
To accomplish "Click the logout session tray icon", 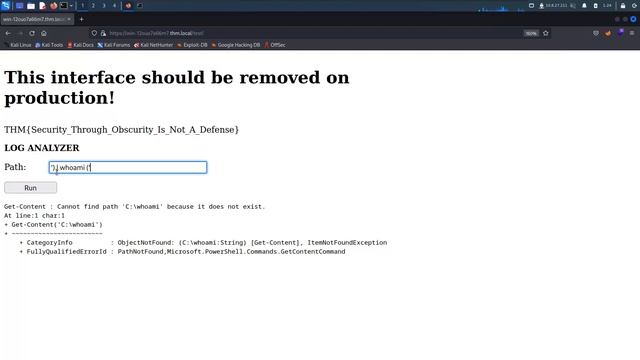I will 634,6.
